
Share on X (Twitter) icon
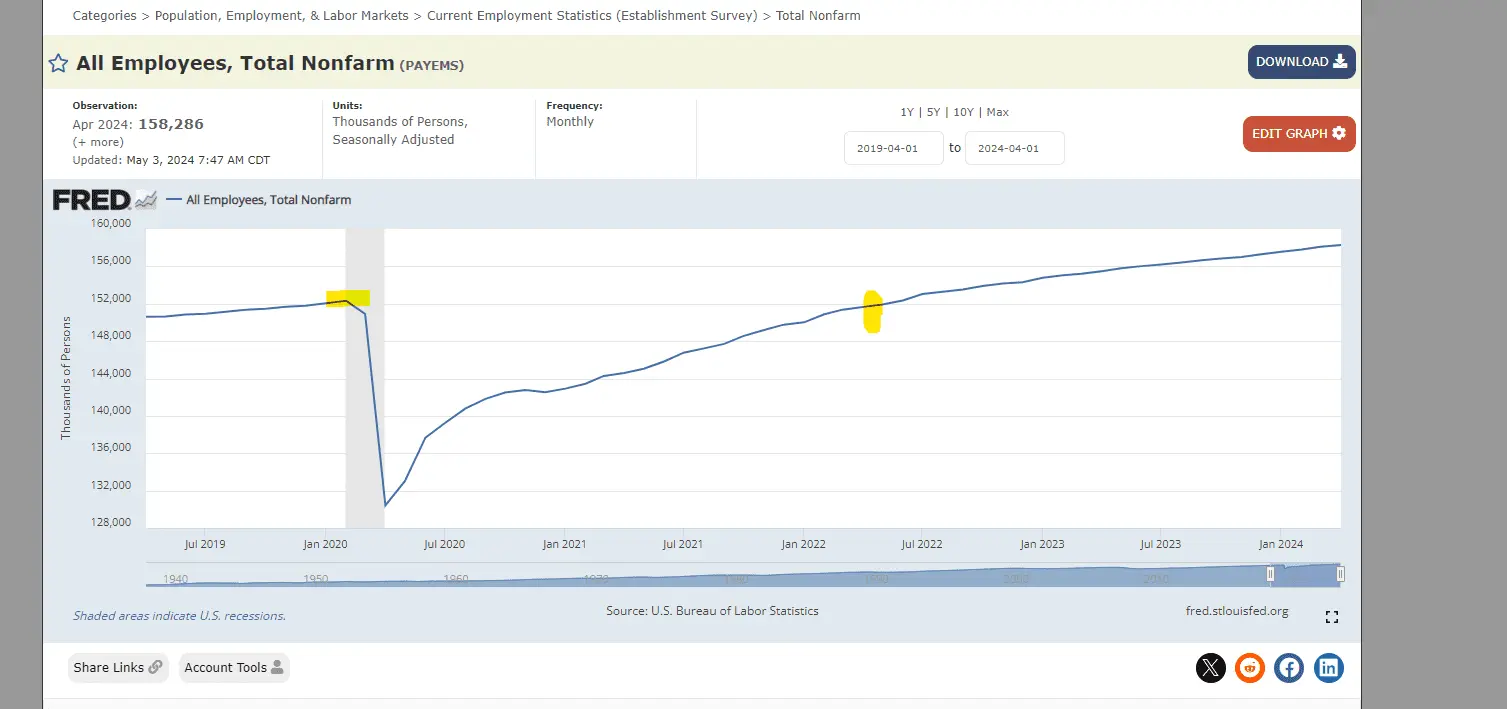[1210, 667]
